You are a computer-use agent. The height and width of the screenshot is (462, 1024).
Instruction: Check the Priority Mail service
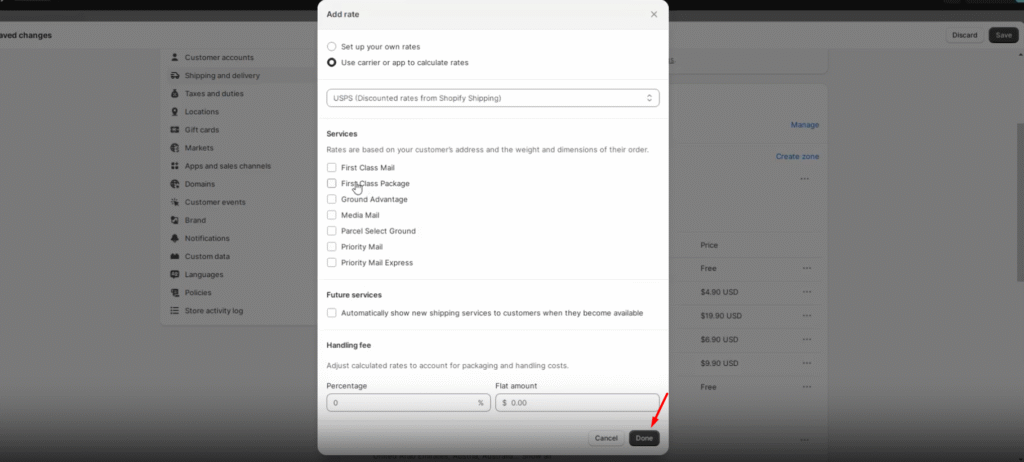[x=332, y=247]
